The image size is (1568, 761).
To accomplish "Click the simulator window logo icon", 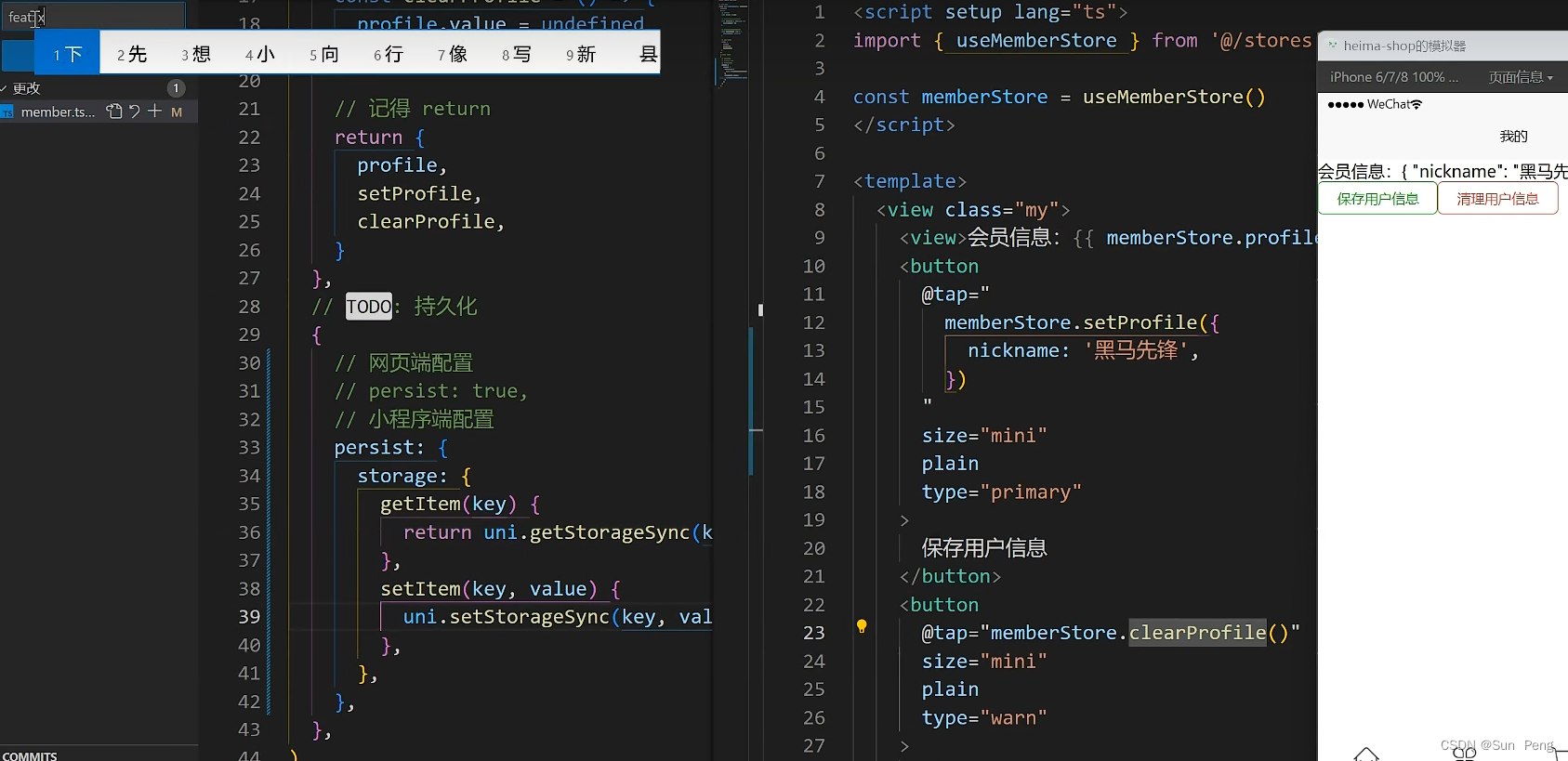I will (1332, 45).
